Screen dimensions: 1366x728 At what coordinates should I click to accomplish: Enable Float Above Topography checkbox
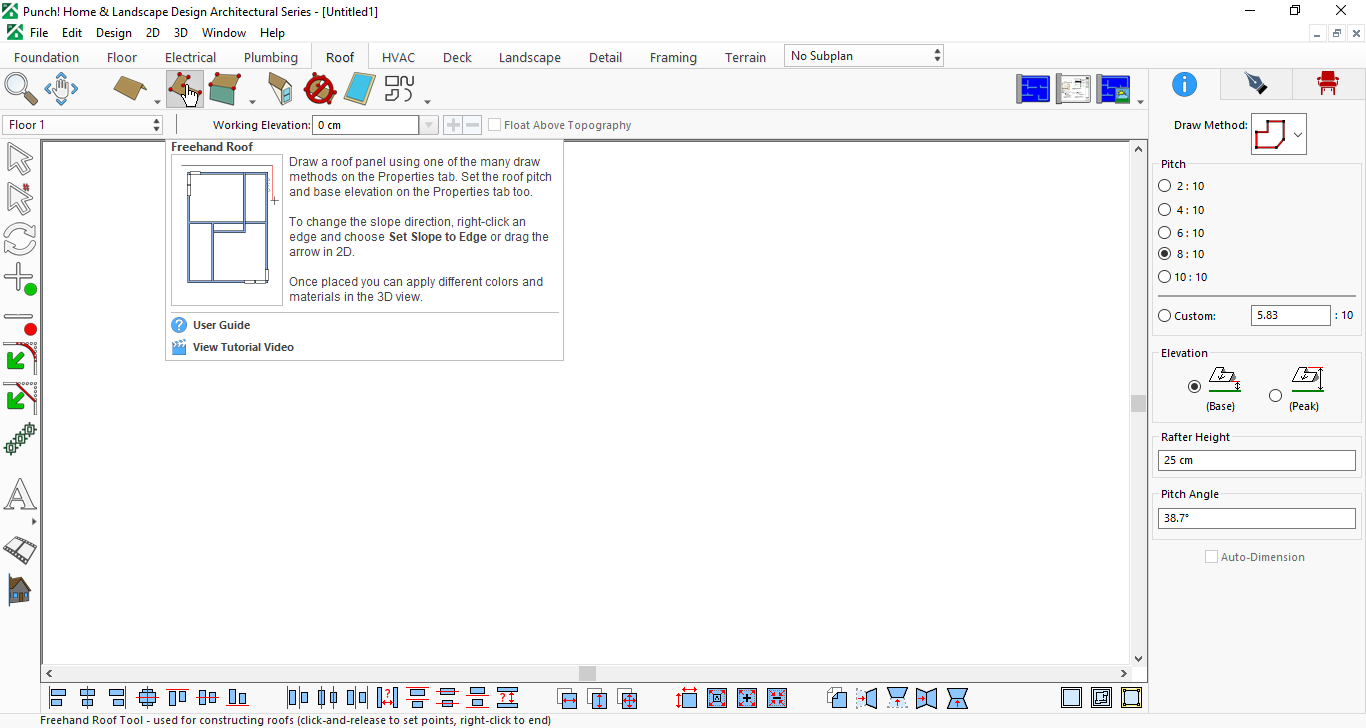point(494,125)
